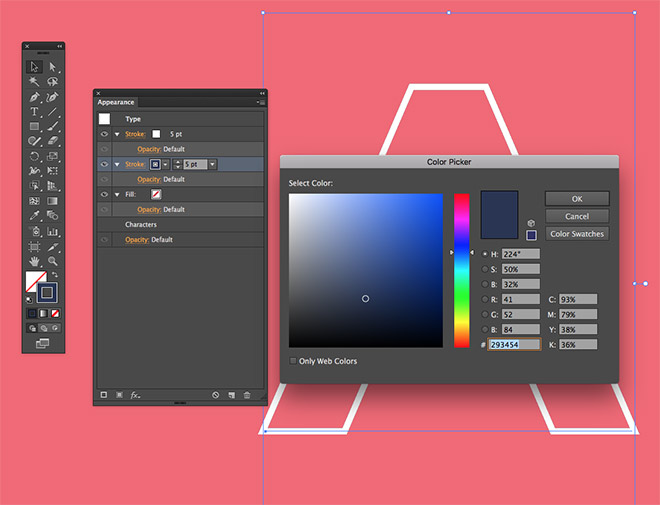Select the H hue radio button
Screen dimensions: 660x505
485,254
